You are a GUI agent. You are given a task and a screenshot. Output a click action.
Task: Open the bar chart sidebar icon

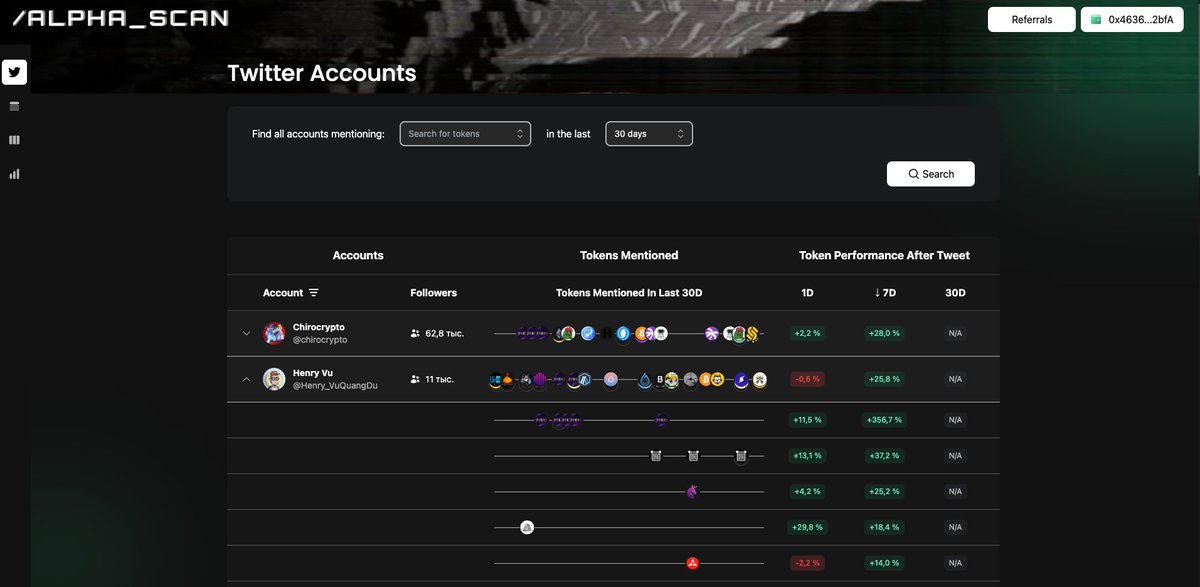(x=14, y=174)
